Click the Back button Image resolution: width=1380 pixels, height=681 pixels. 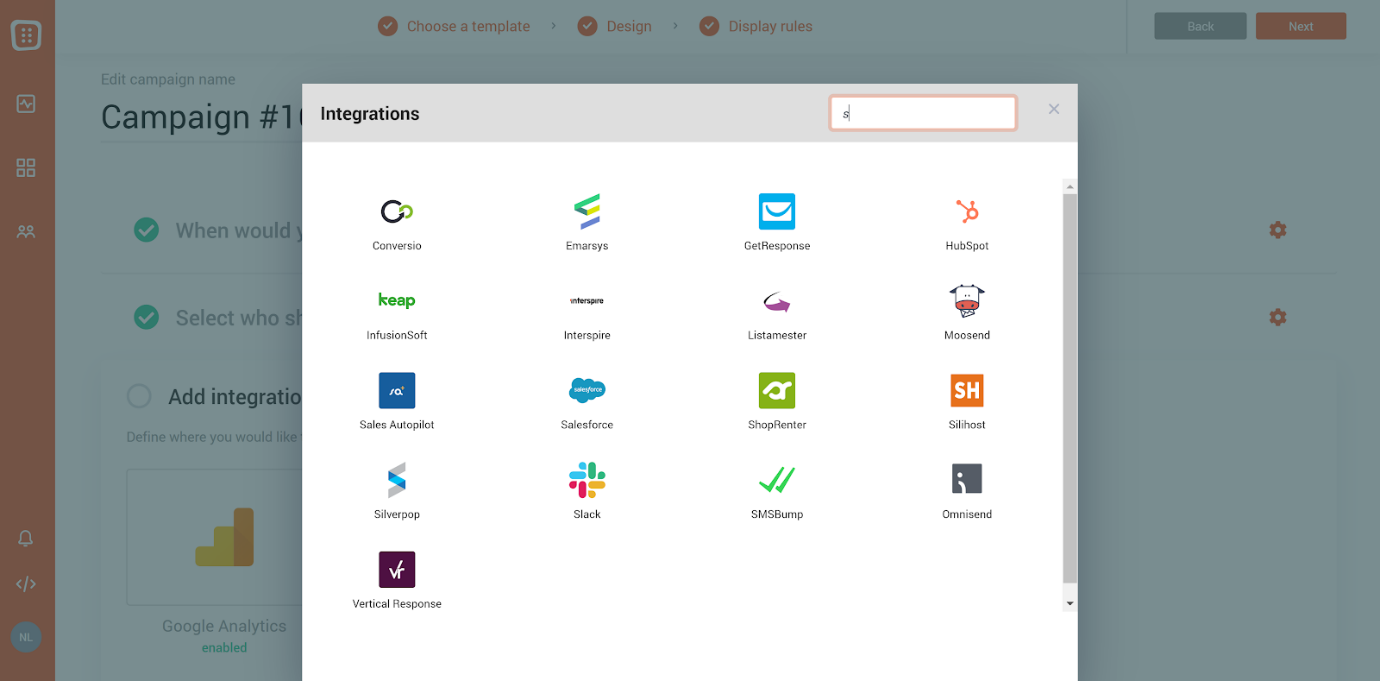click(1200, 26)
